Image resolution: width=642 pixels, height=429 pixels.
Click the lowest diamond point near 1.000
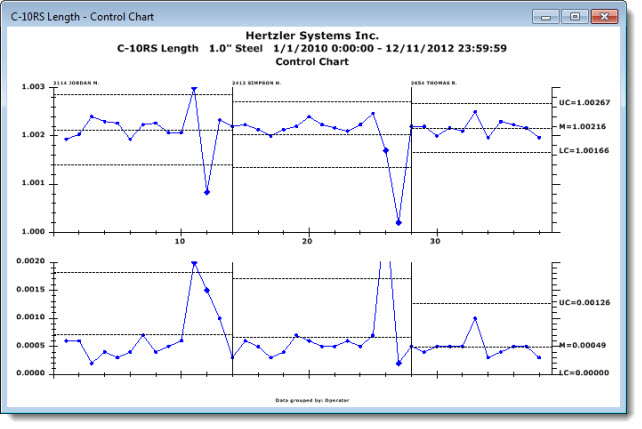coord(399,223)
